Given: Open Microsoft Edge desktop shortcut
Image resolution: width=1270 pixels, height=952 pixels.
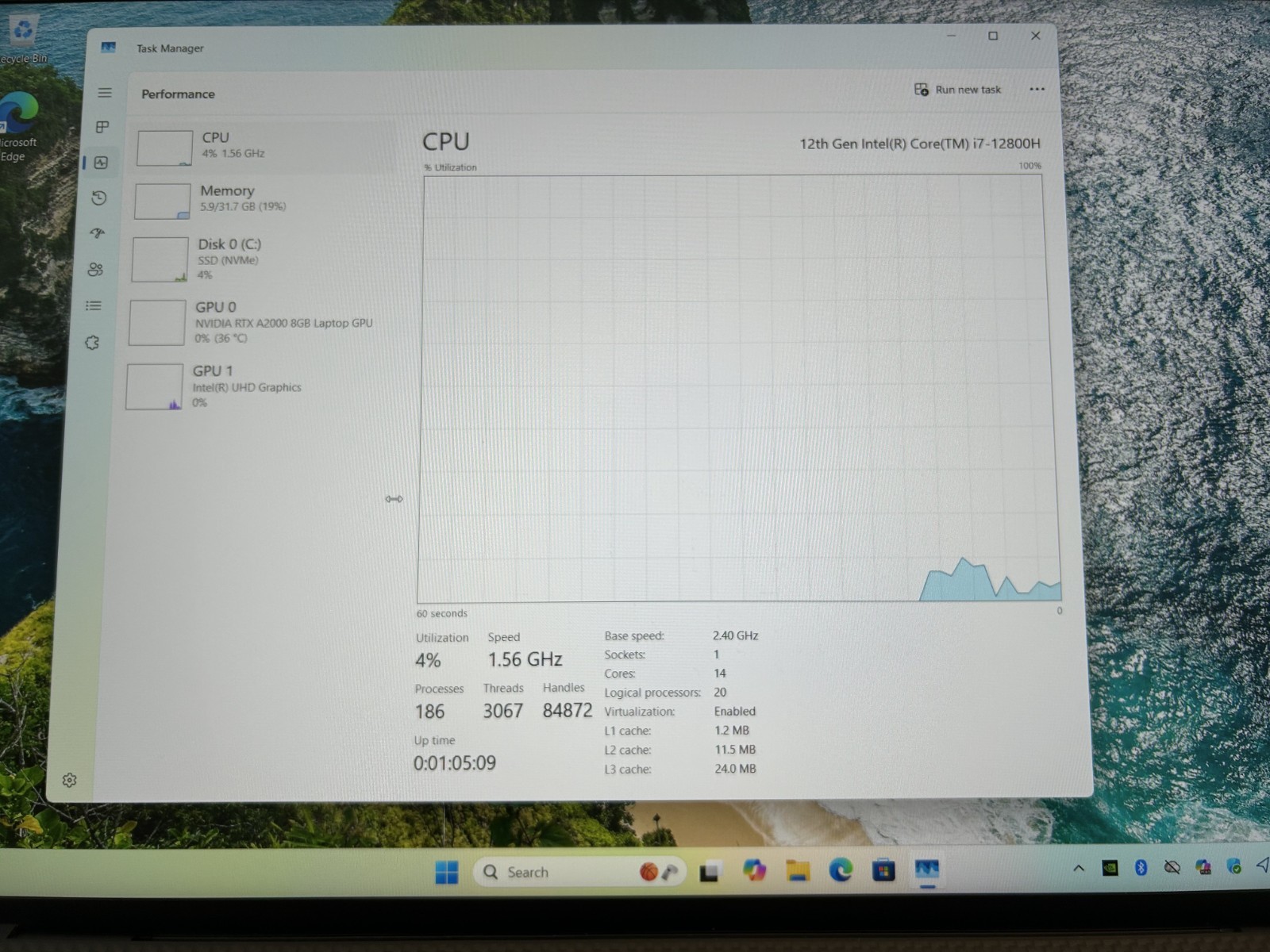Looking at the screenshot, I should [17, 127].
